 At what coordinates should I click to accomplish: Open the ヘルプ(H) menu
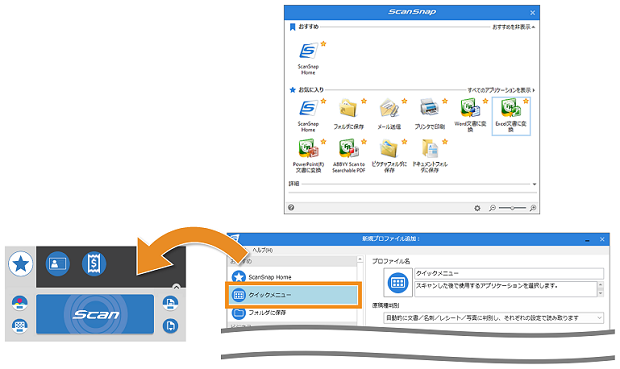click(x=263, y=250)
